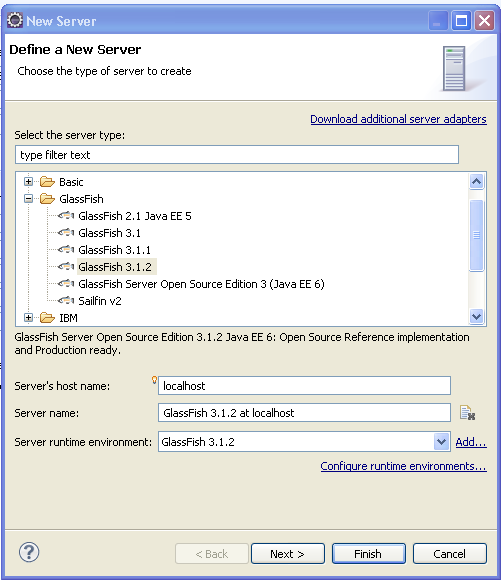The image size is (501, 580).
Task: Click the GlassFish folder icon
Action: pyautogui.click(x=47, y=199)
